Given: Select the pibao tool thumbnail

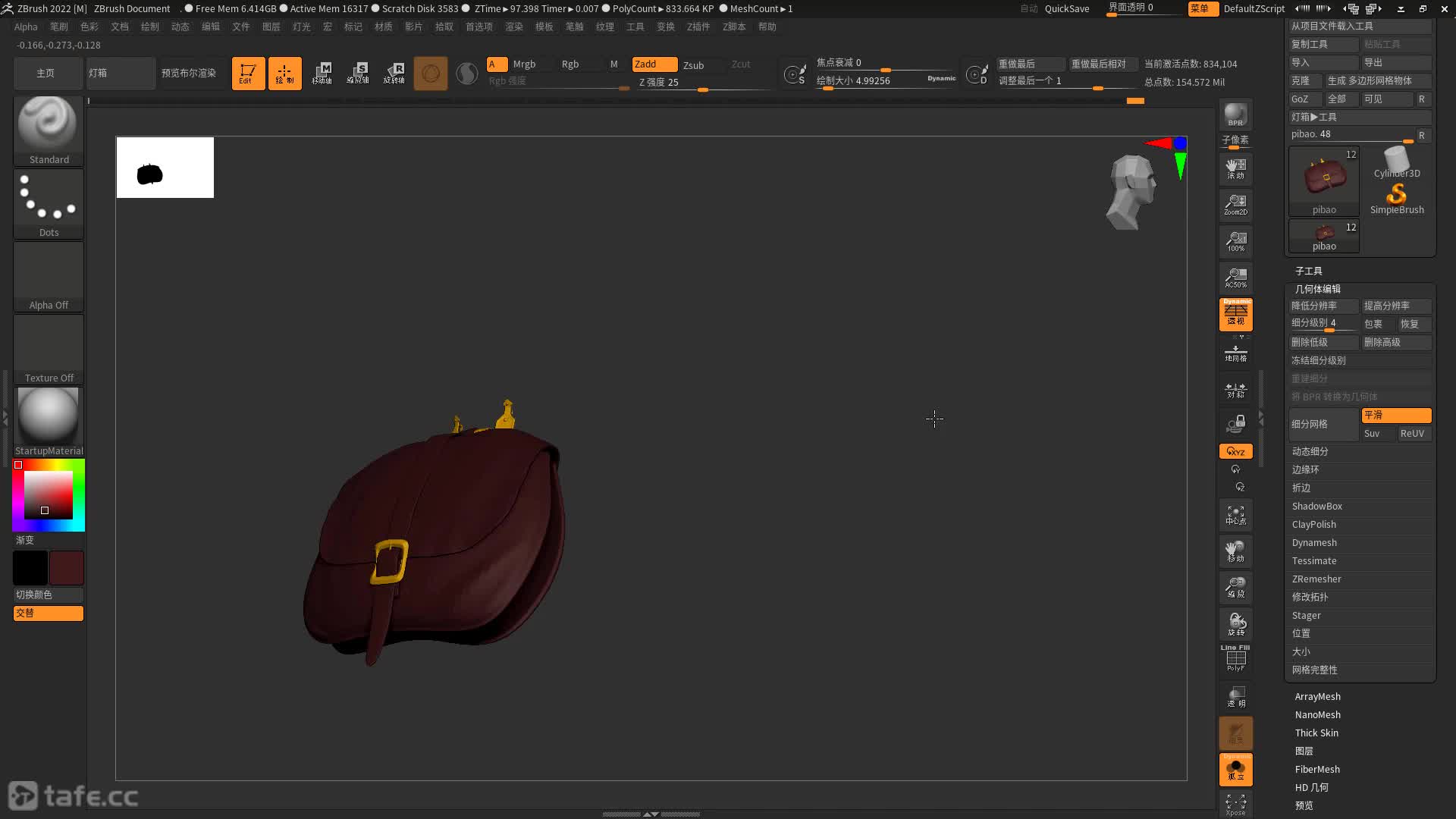Looking at the screenshot, I should 1324,182.
